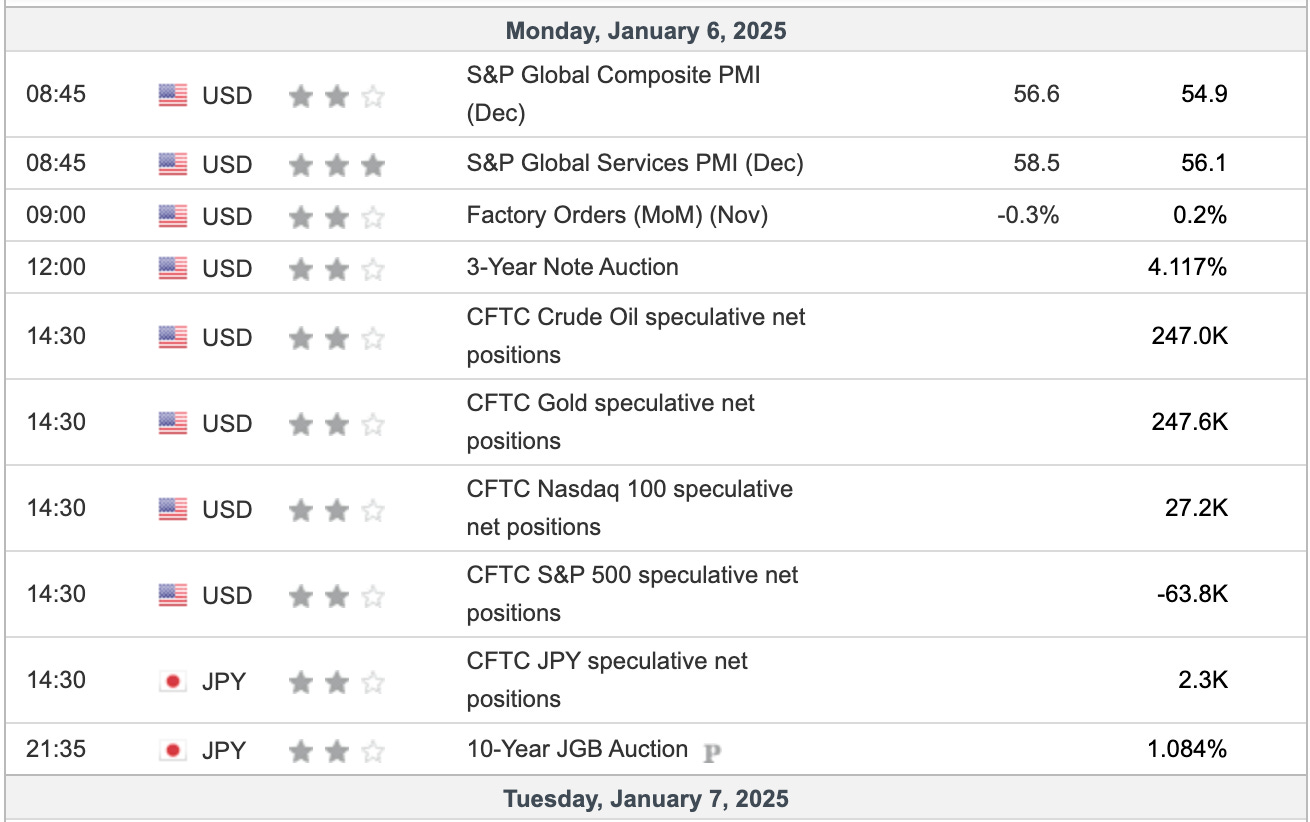Screen dimensions: 1310x822
Task: Open the 3-Year Note Auction event
Action: point(572,267)
